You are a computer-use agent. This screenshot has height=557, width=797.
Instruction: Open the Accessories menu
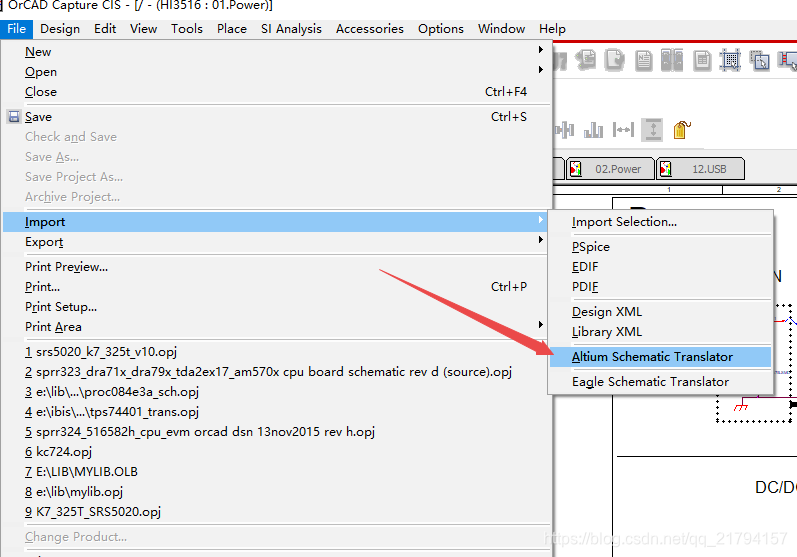370,29
